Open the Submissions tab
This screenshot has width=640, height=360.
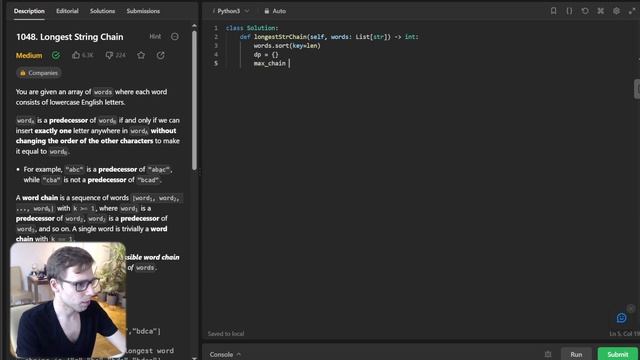(x=143, y=11)
